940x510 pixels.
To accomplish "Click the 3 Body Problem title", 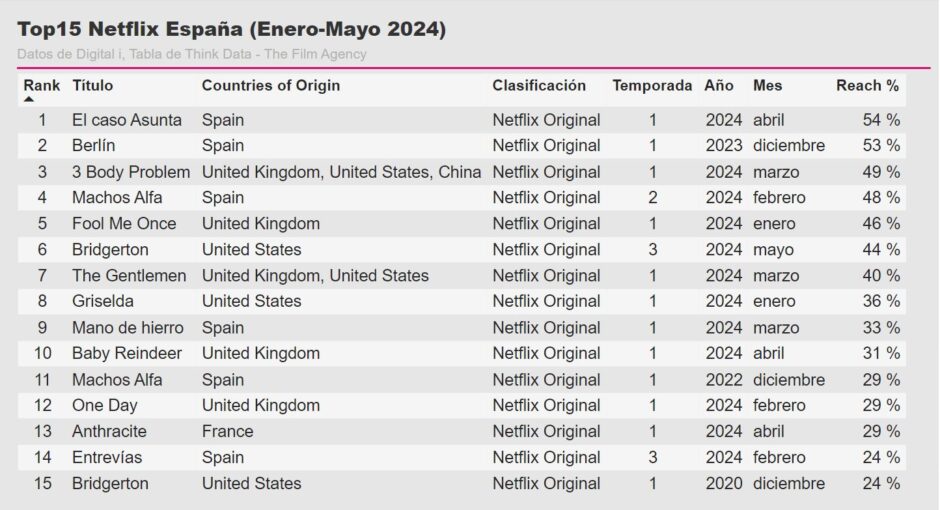I will (x=131, y=172).
